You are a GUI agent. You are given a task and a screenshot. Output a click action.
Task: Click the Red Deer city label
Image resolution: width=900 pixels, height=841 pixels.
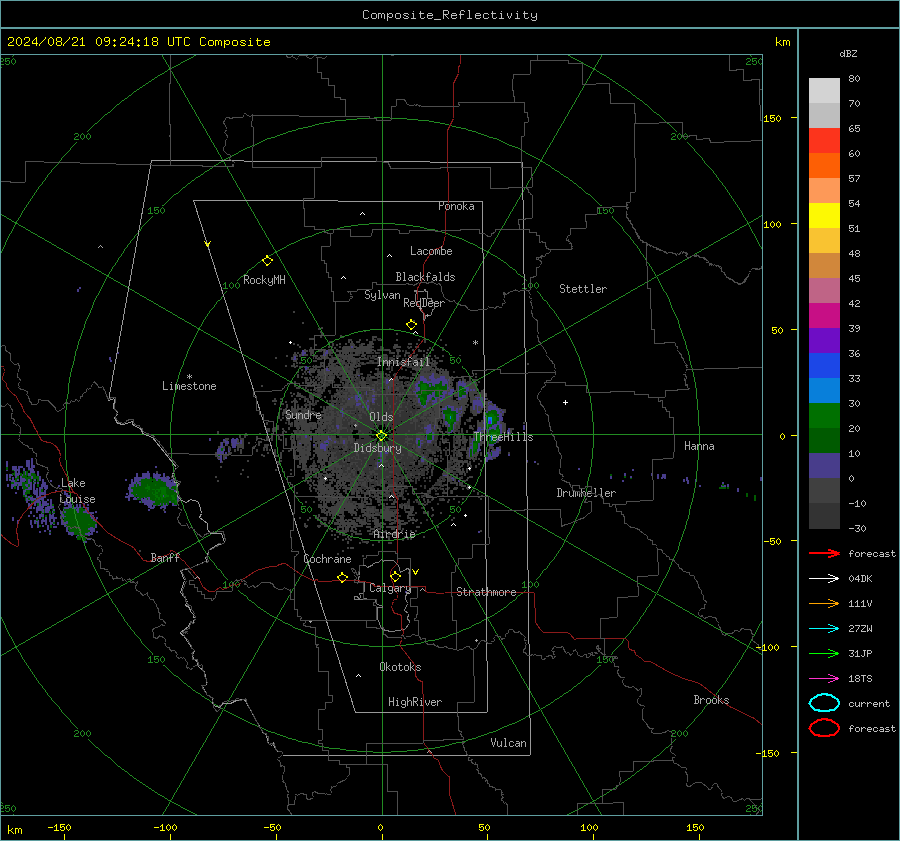pyautogui.click(x=424, y=303)
